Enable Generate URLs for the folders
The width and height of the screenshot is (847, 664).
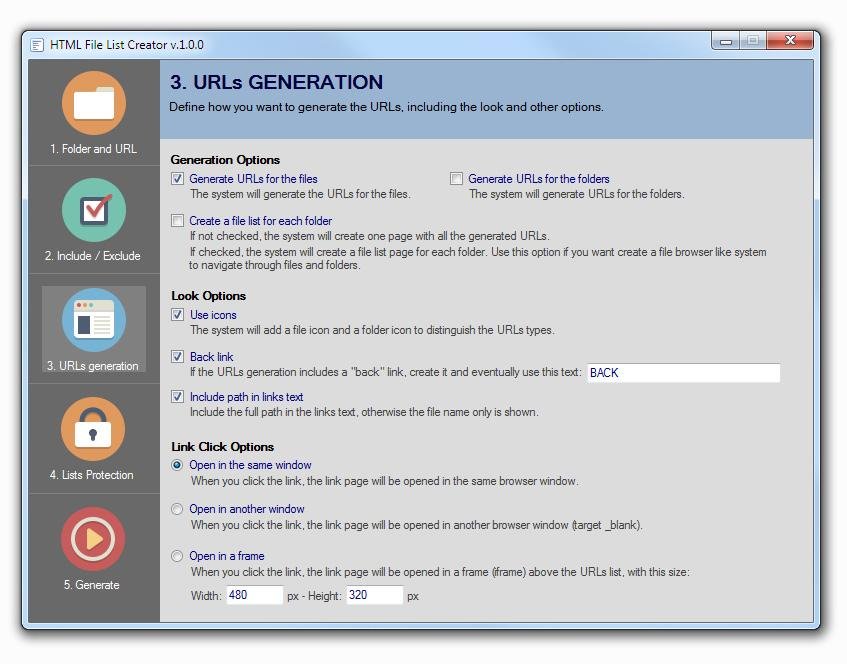456,179
